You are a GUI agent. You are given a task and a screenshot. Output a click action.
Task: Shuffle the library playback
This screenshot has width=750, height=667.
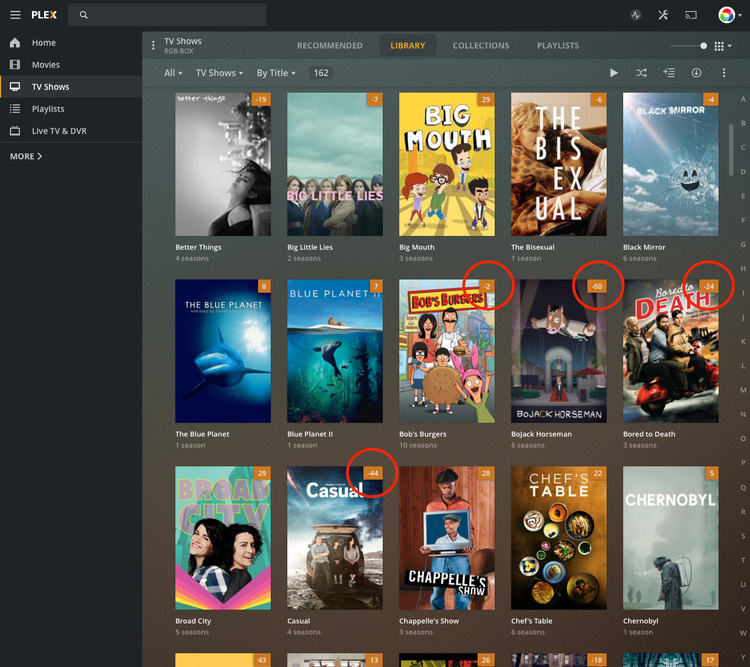click(641, 73)
